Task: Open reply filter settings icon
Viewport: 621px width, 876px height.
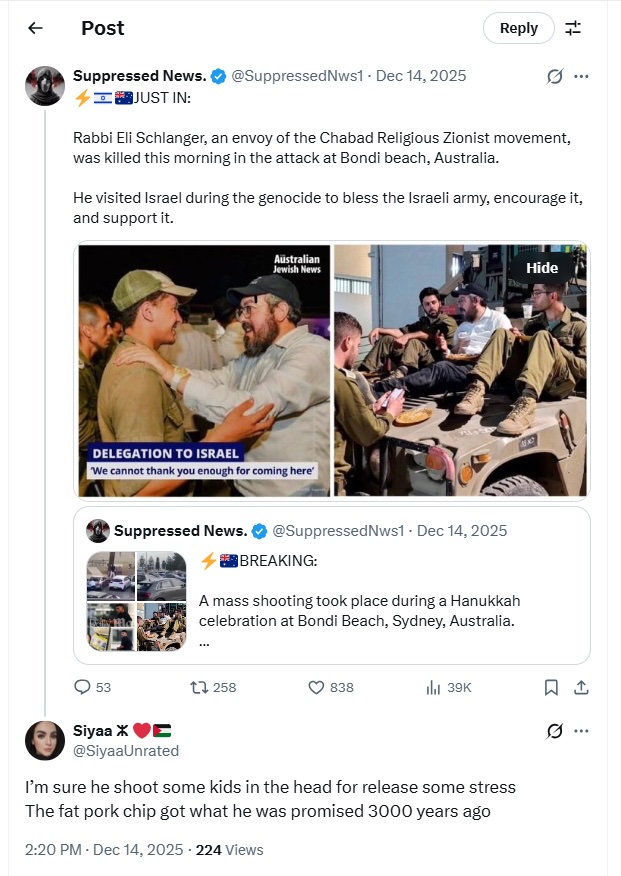Action: 573,28
